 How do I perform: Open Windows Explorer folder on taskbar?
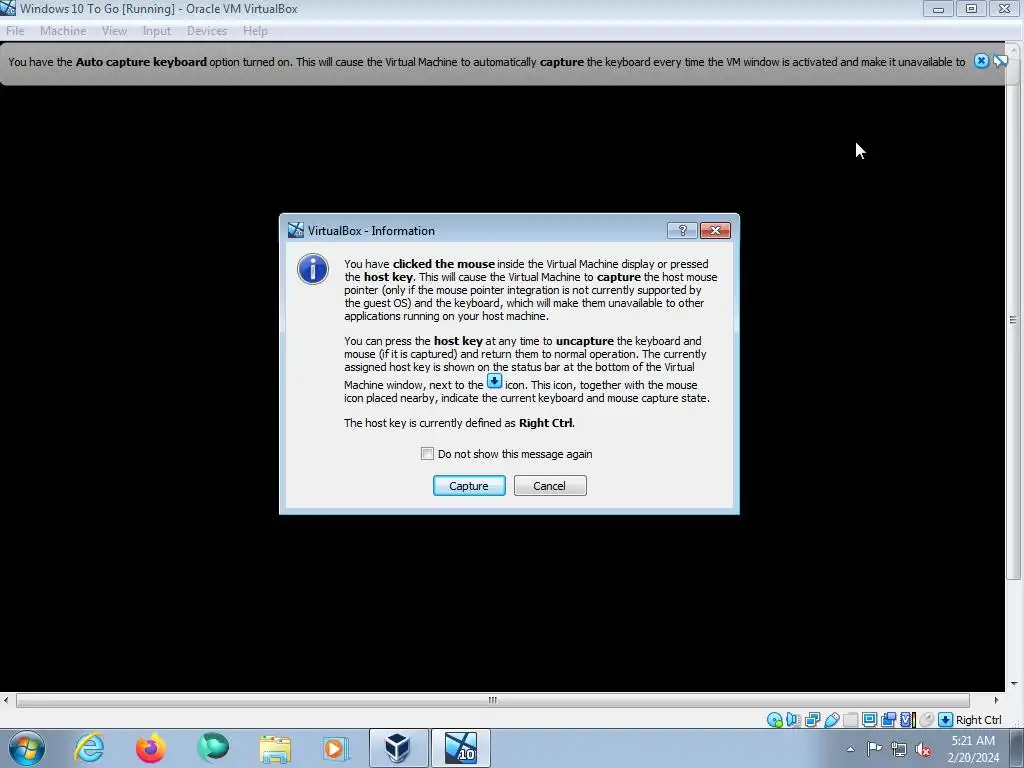click(x=275, y=748)
